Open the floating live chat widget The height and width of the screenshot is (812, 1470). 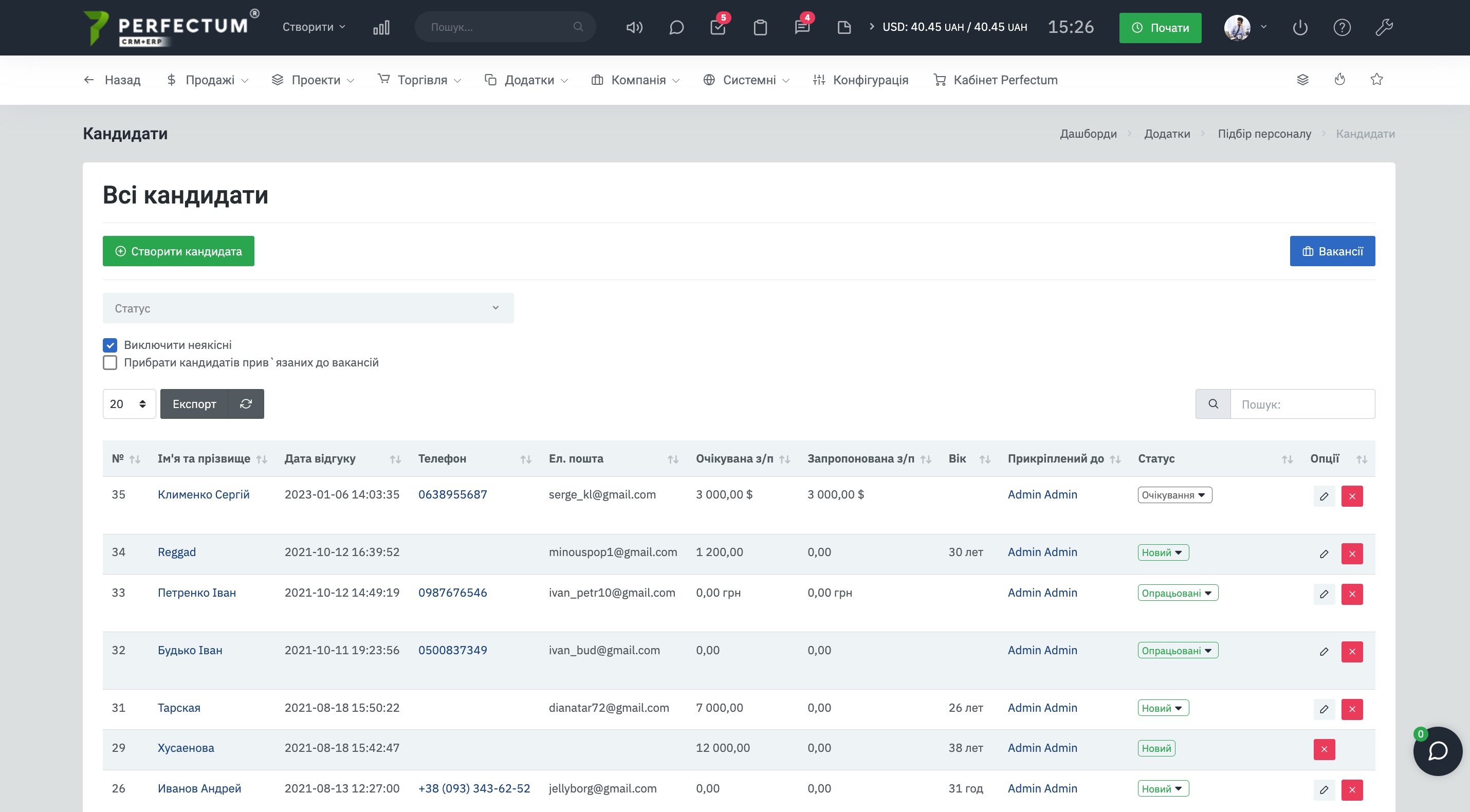click(1438, 751)
